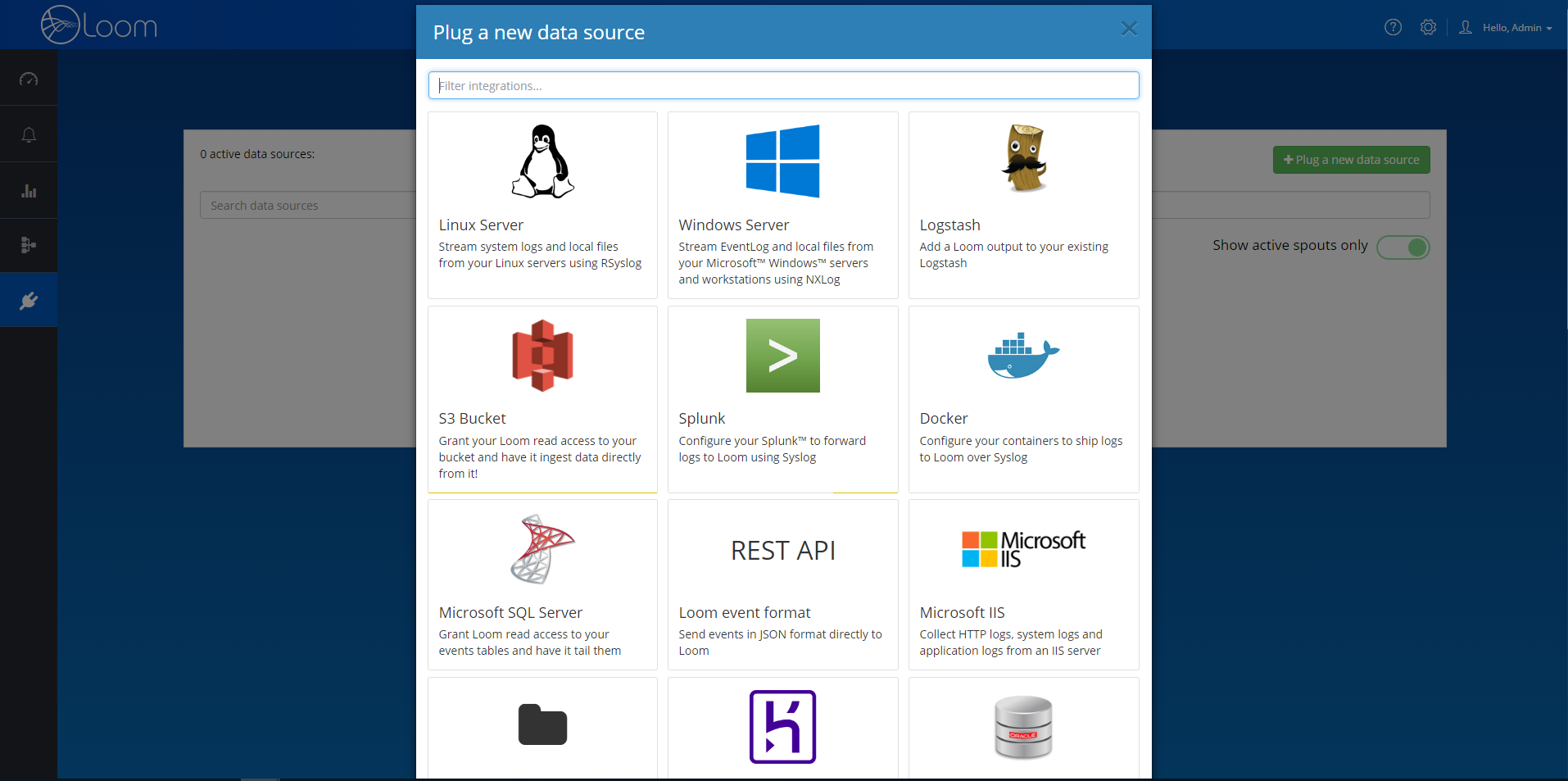Click the SQL Server events tables description

(x=529, y=643)
